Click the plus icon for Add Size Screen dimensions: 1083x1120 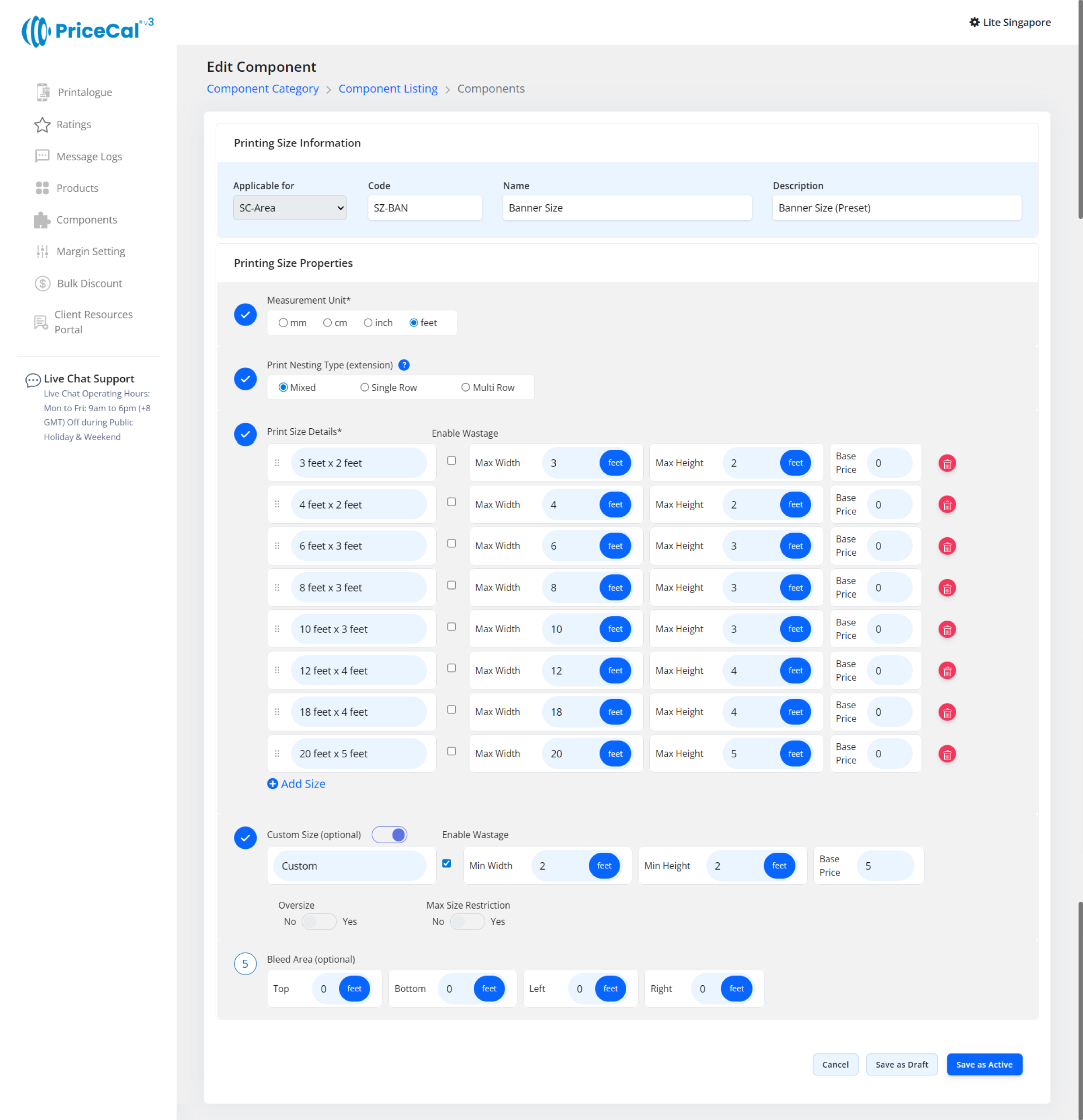point(273,784)
